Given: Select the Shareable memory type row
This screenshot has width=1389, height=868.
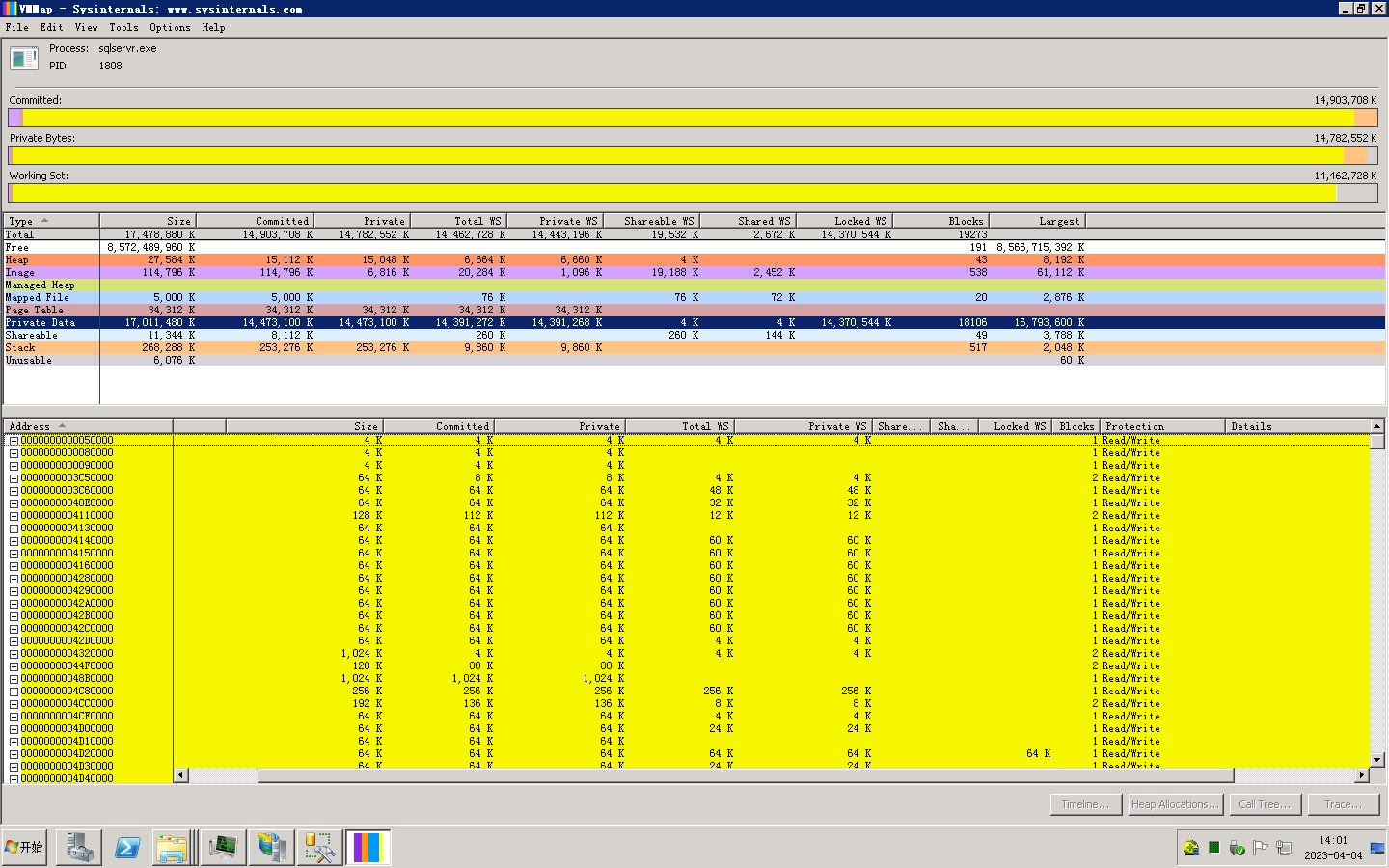Looking at the screenshot, I should coord(694,336).
